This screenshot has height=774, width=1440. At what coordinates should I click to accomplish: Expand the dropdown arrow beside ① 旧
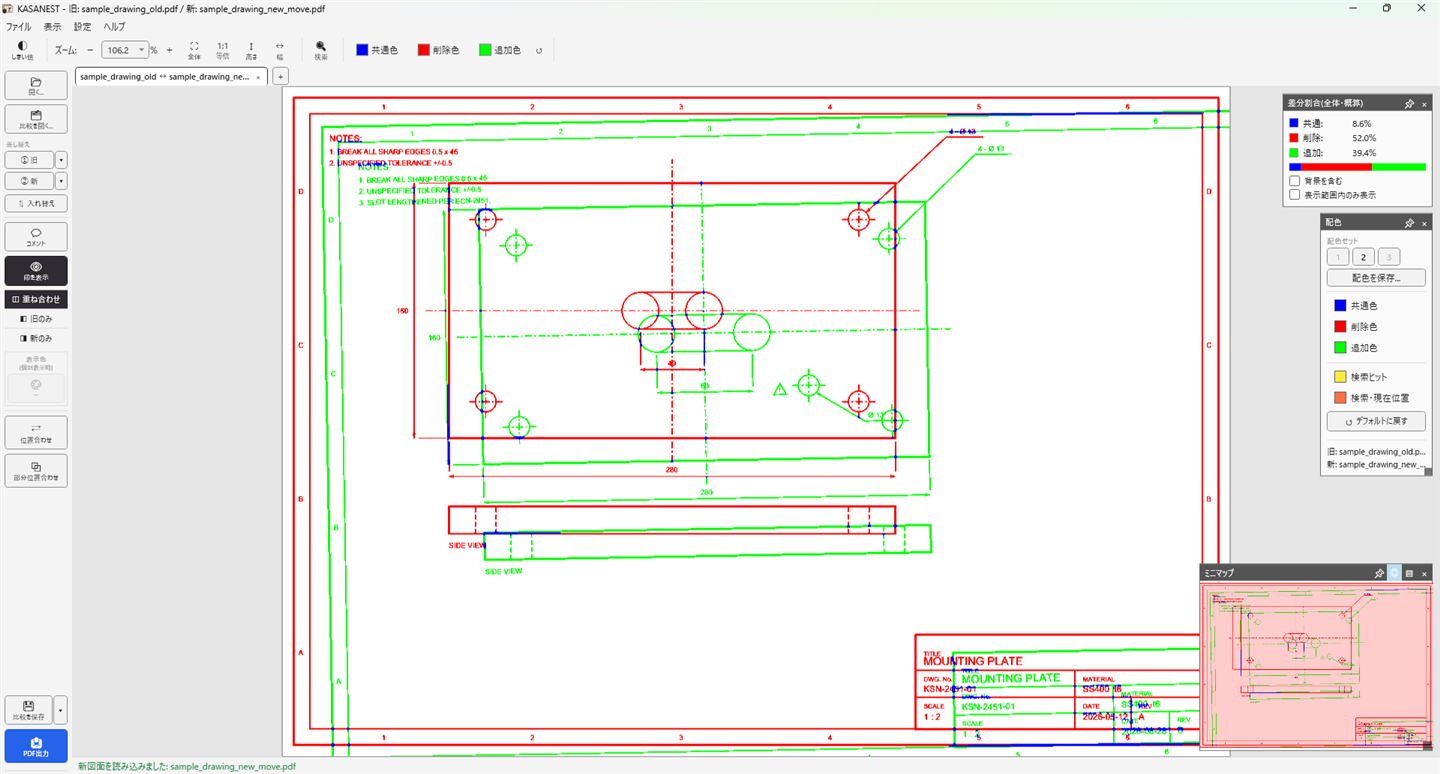(x=61, y=160)
